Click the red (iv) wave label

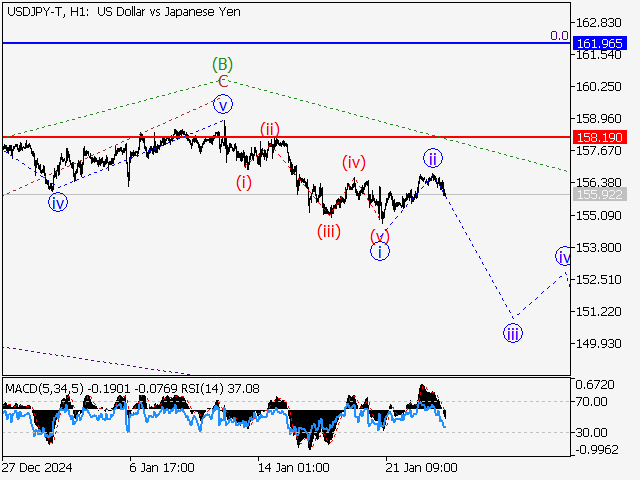click(353, 162)
